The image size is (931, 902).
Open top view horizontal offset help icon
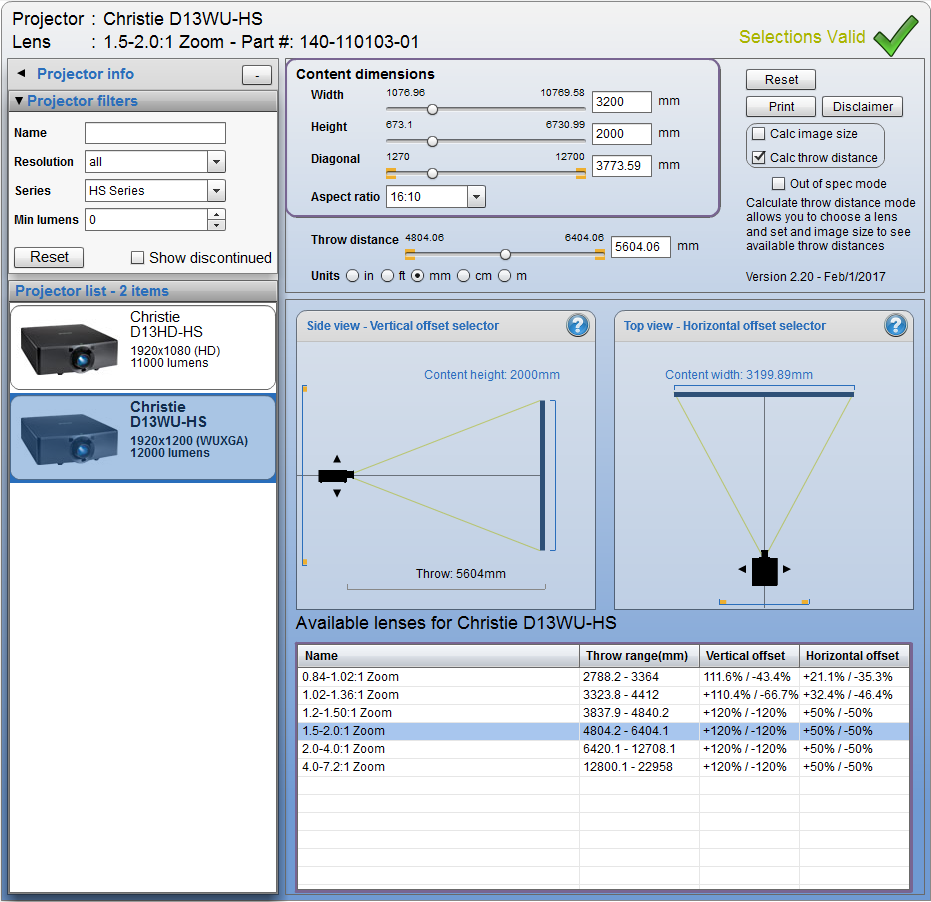tap(895, 325)
